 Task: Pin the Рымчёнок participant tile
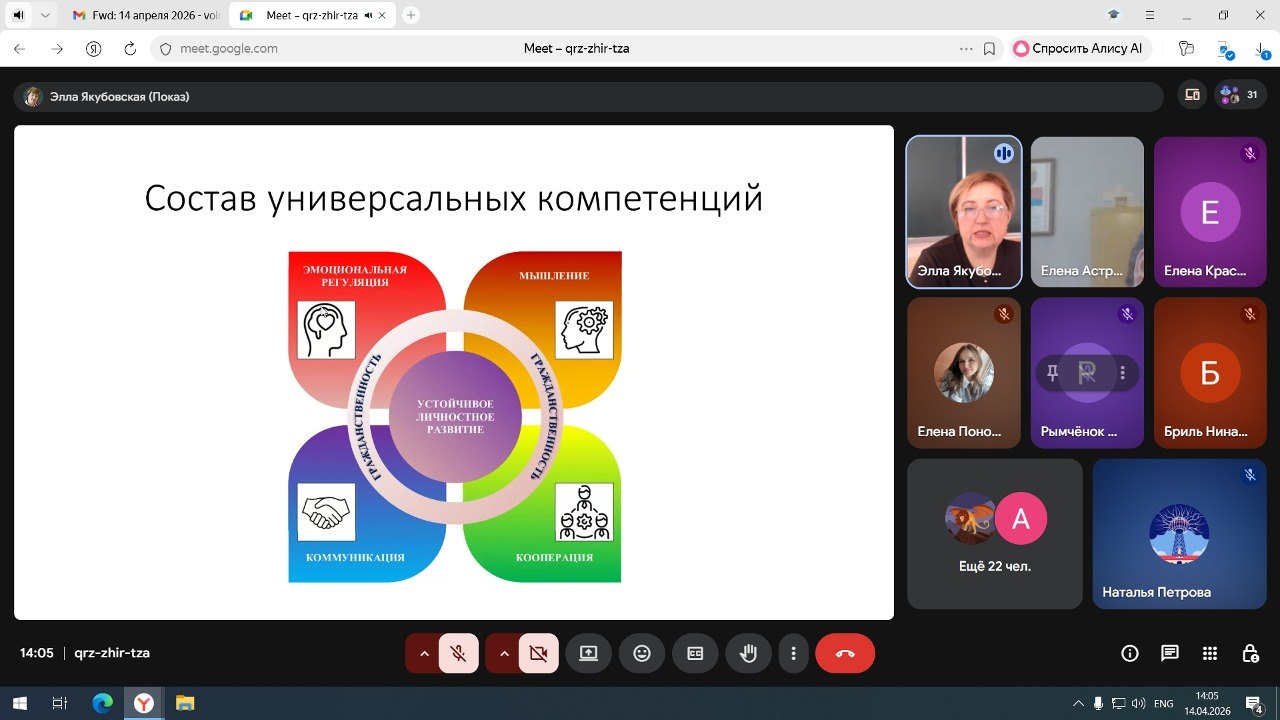click(x=1052, y=373)
